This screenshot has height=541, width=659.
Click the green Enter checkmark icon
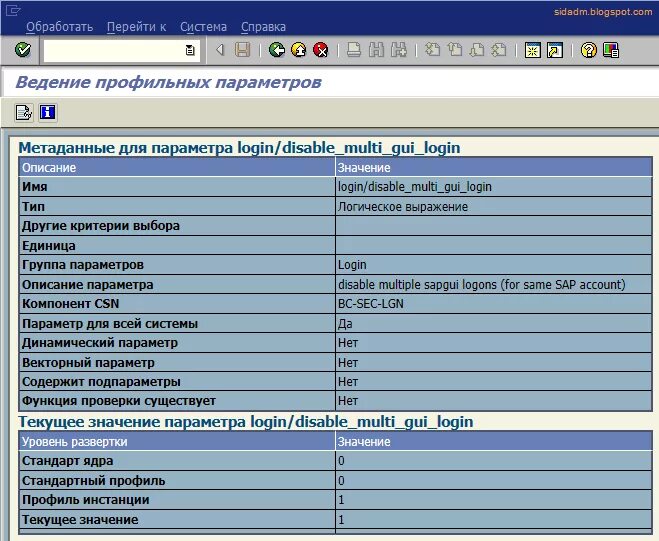(23, 50)
